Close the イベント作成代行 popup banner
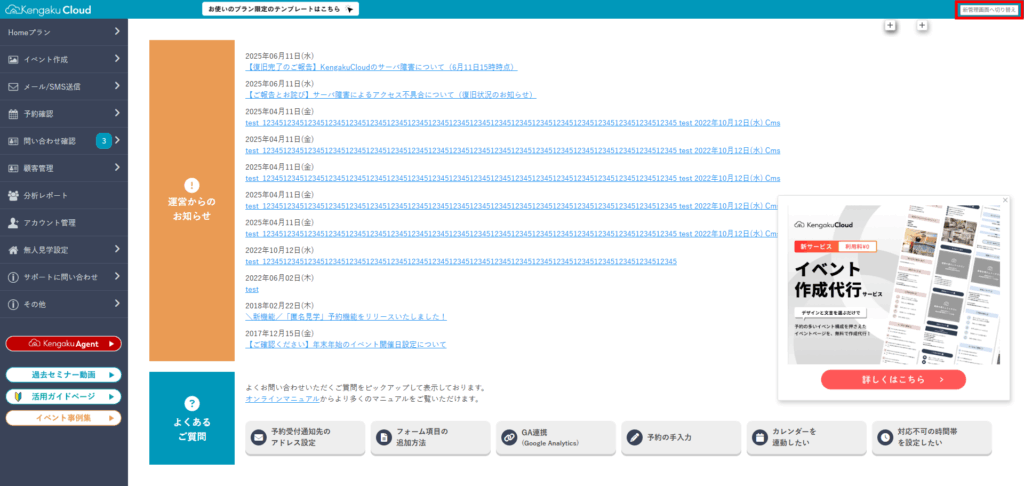The height and width of the screenshot is (486, 1024). pyautogui.click(x=1005, y=200)
